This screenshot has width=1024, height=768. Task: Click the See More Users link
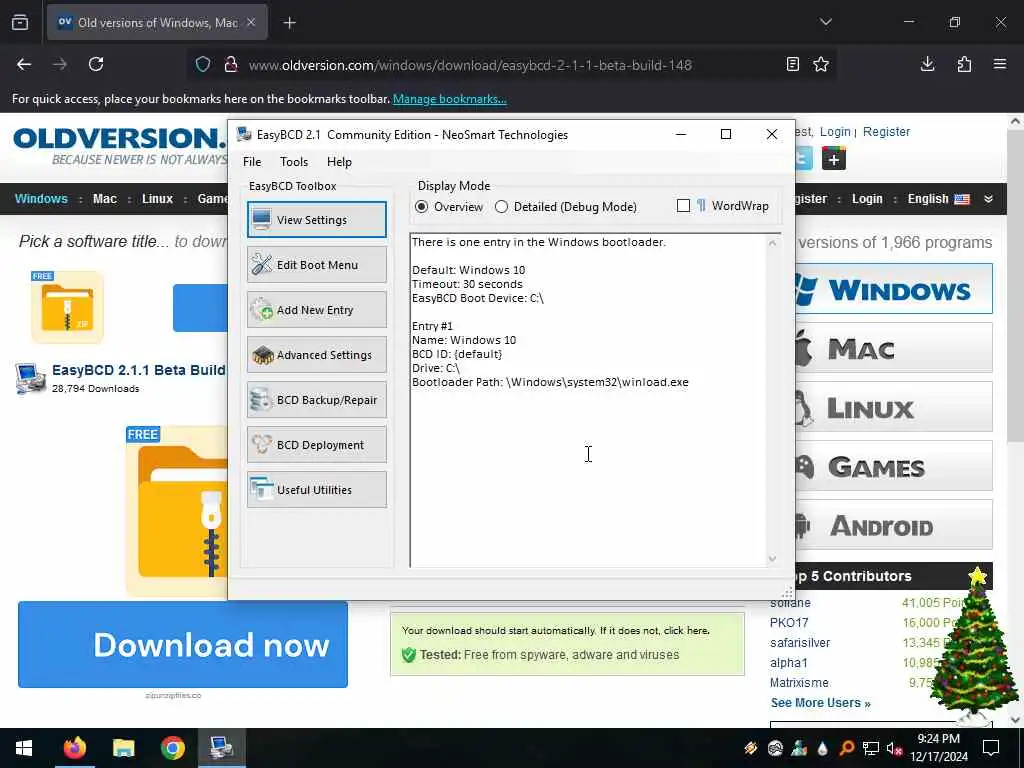point(820,703)
